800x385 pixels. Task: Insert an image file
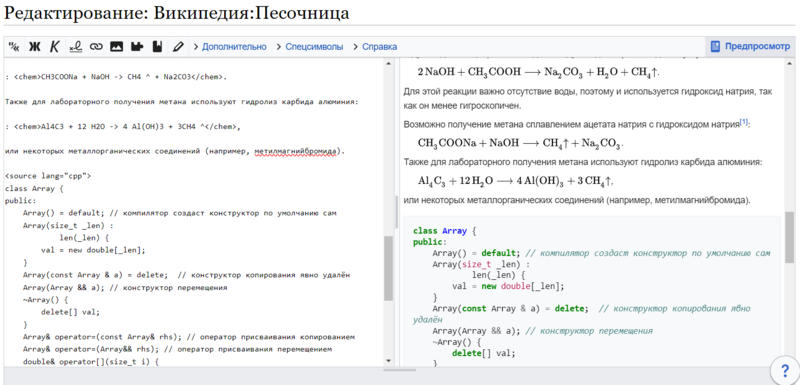pos(116,47)
